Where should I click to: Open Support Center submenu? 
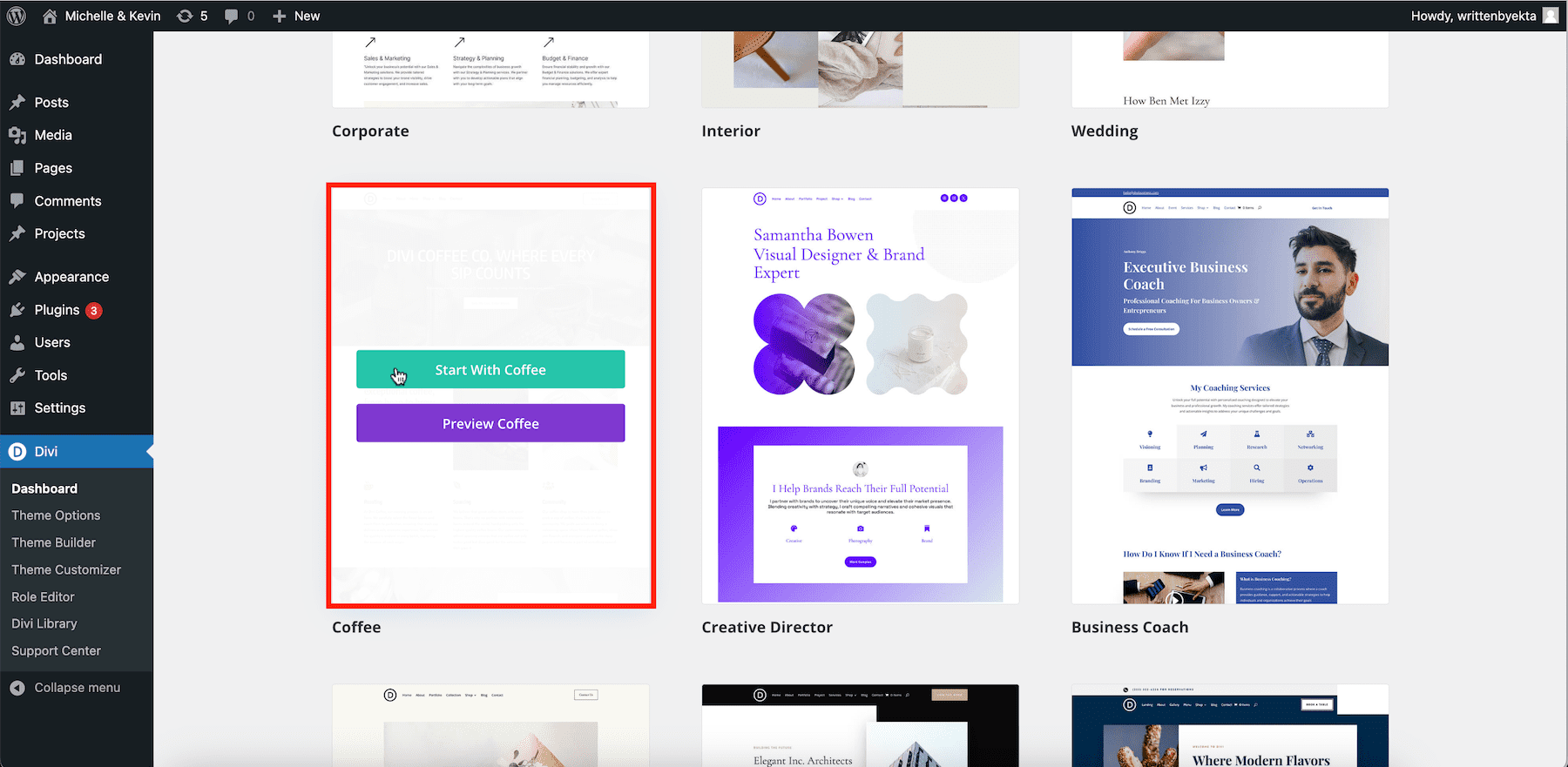(x=56, y=650)
